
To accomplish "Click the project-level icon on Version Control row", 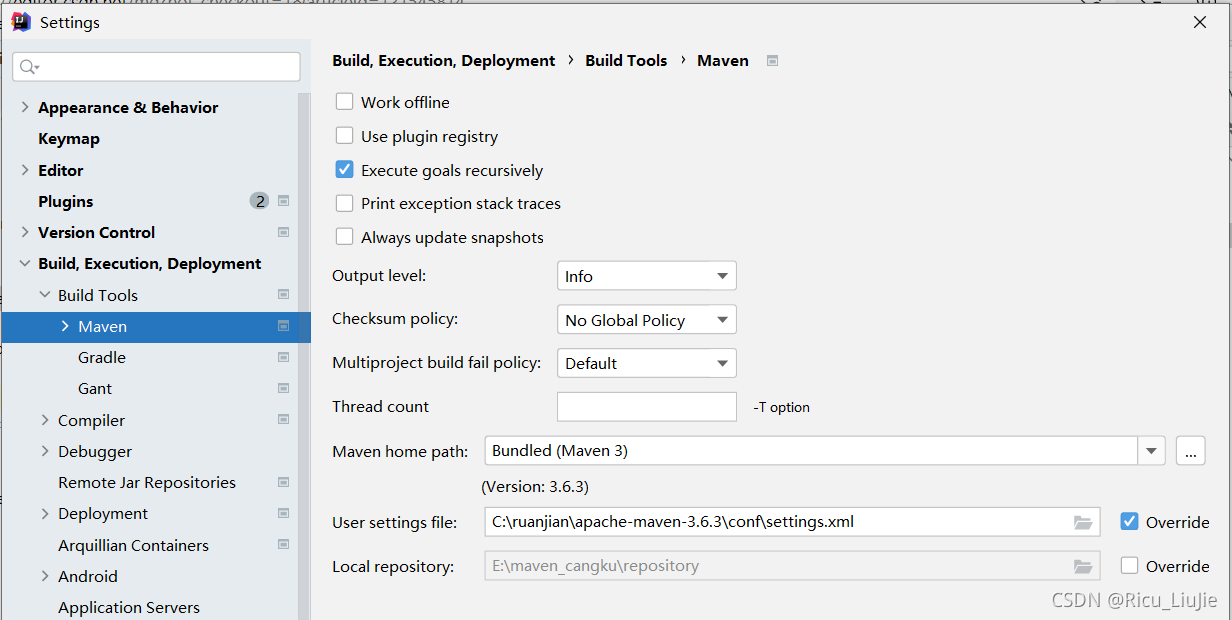I will click(284, 232).
